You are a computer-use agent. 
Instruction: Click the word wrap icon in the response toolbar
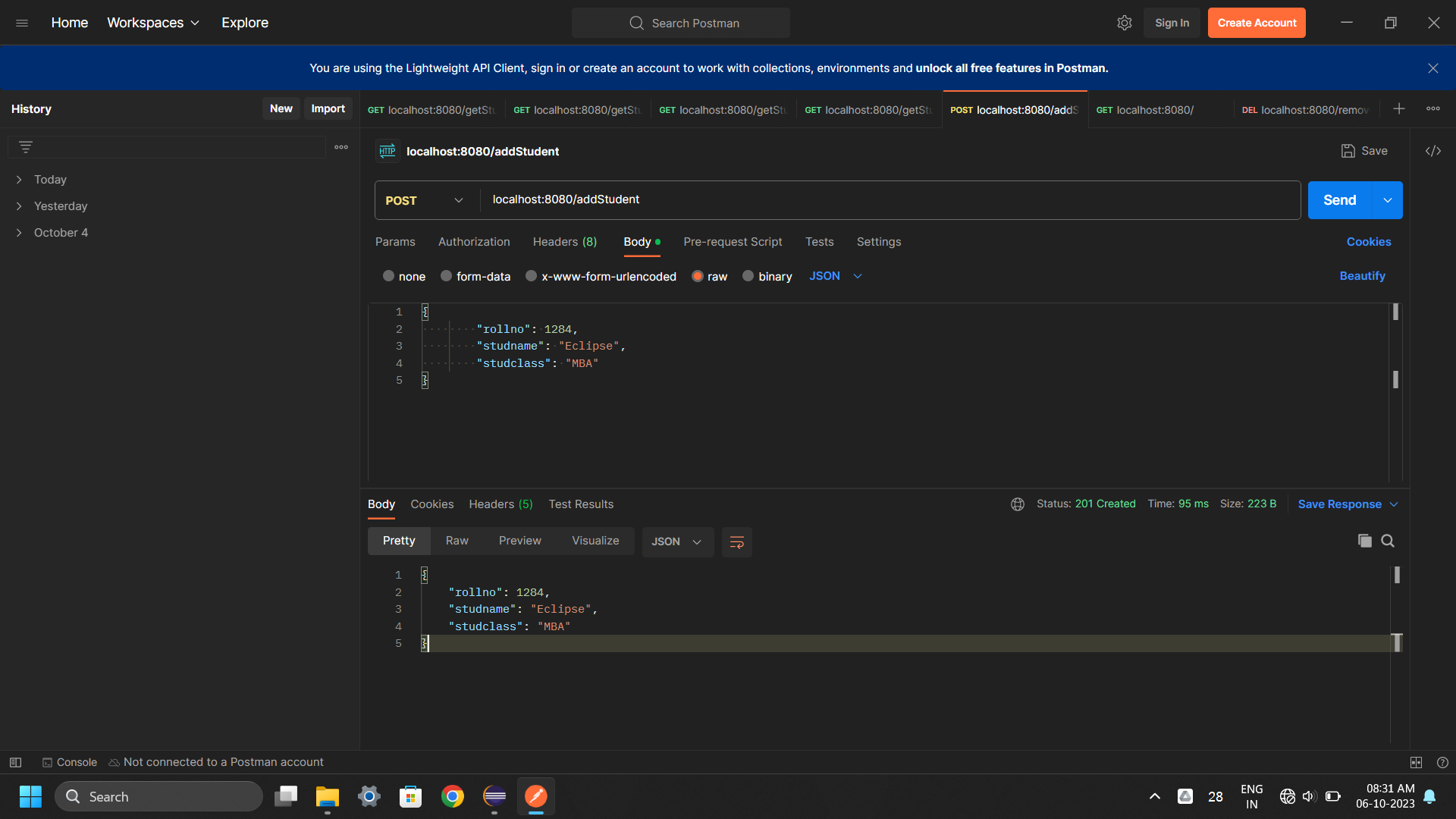click(x=736, y=541)
